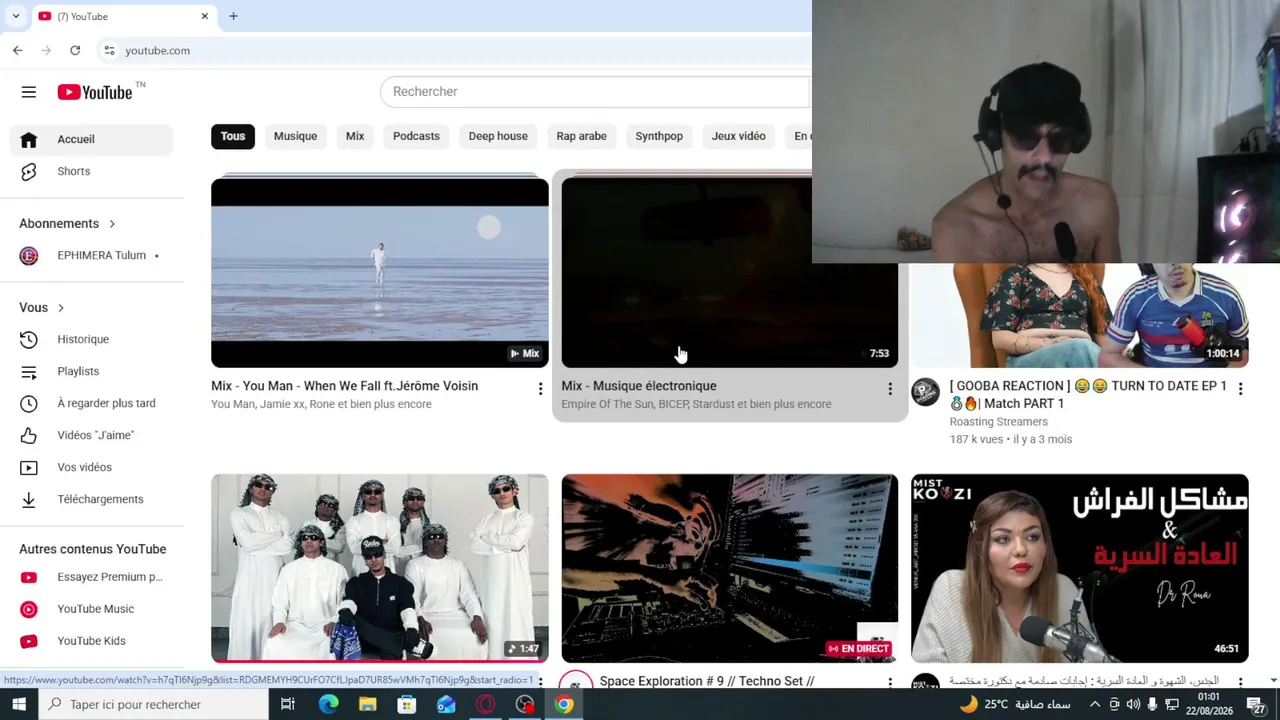The height and width of the screenshot is (720, 1280).
Task: Open the Roasting Streamers channel link
Action: pos(998,422)
